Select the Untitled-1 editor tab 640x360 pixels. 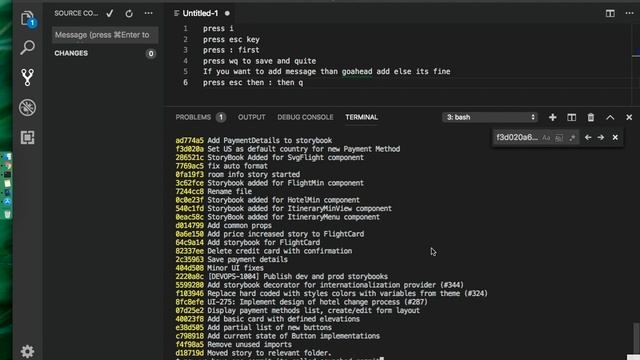click(x=200, y=13)
